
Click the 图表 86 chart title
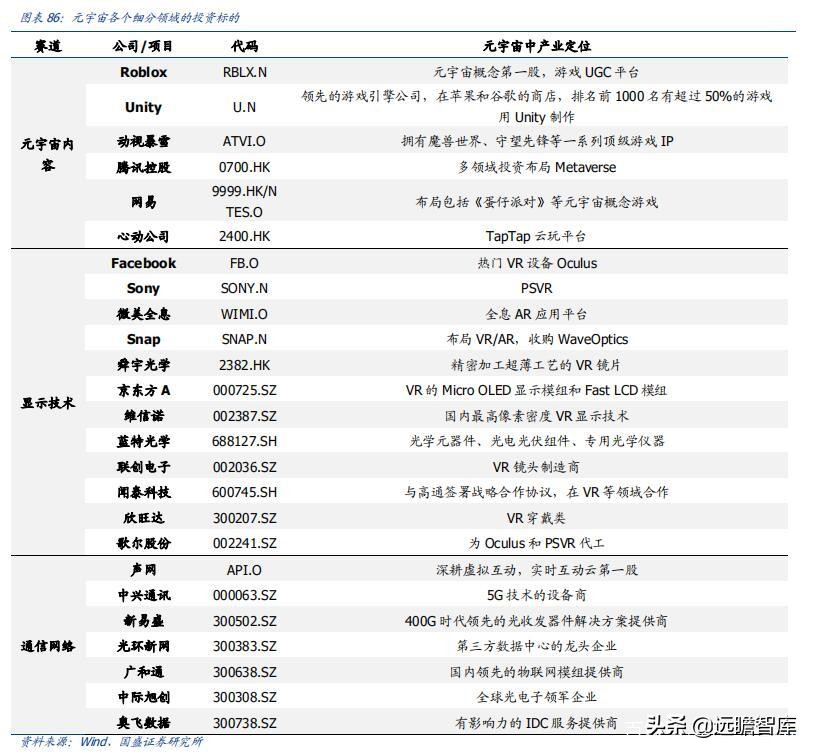[130, 18]
